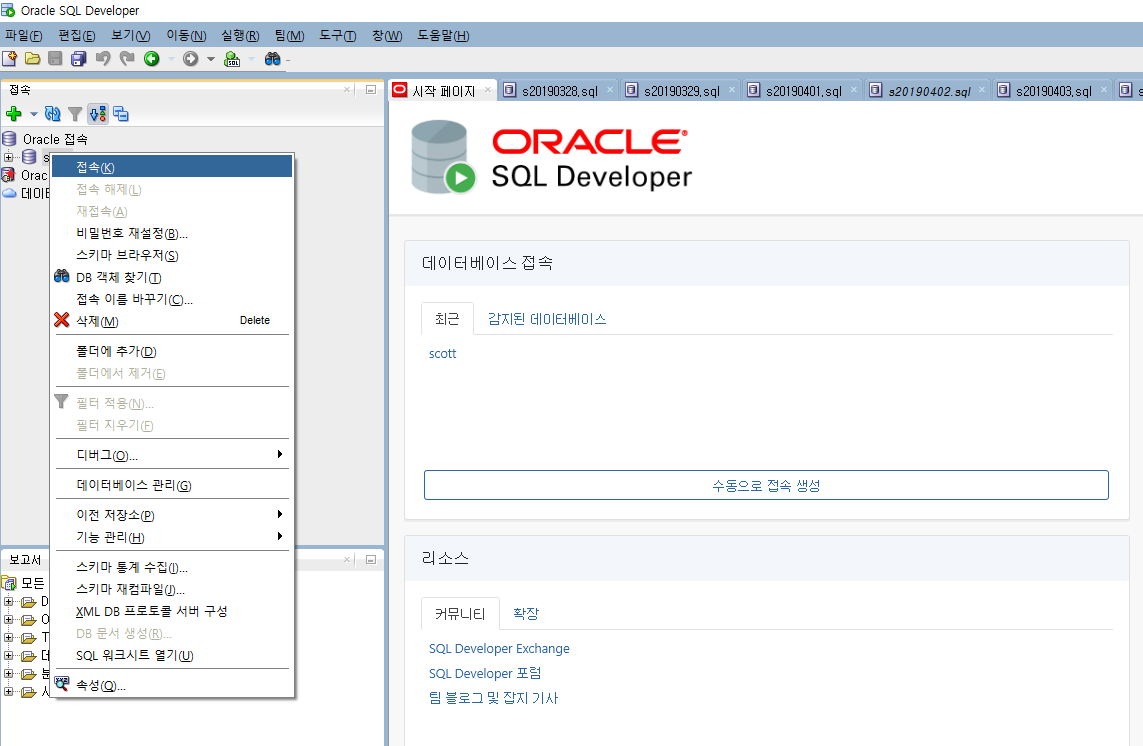
Task: Open the 도움말(H) menu
Action: pyautogui.click(x=443, y=35)
